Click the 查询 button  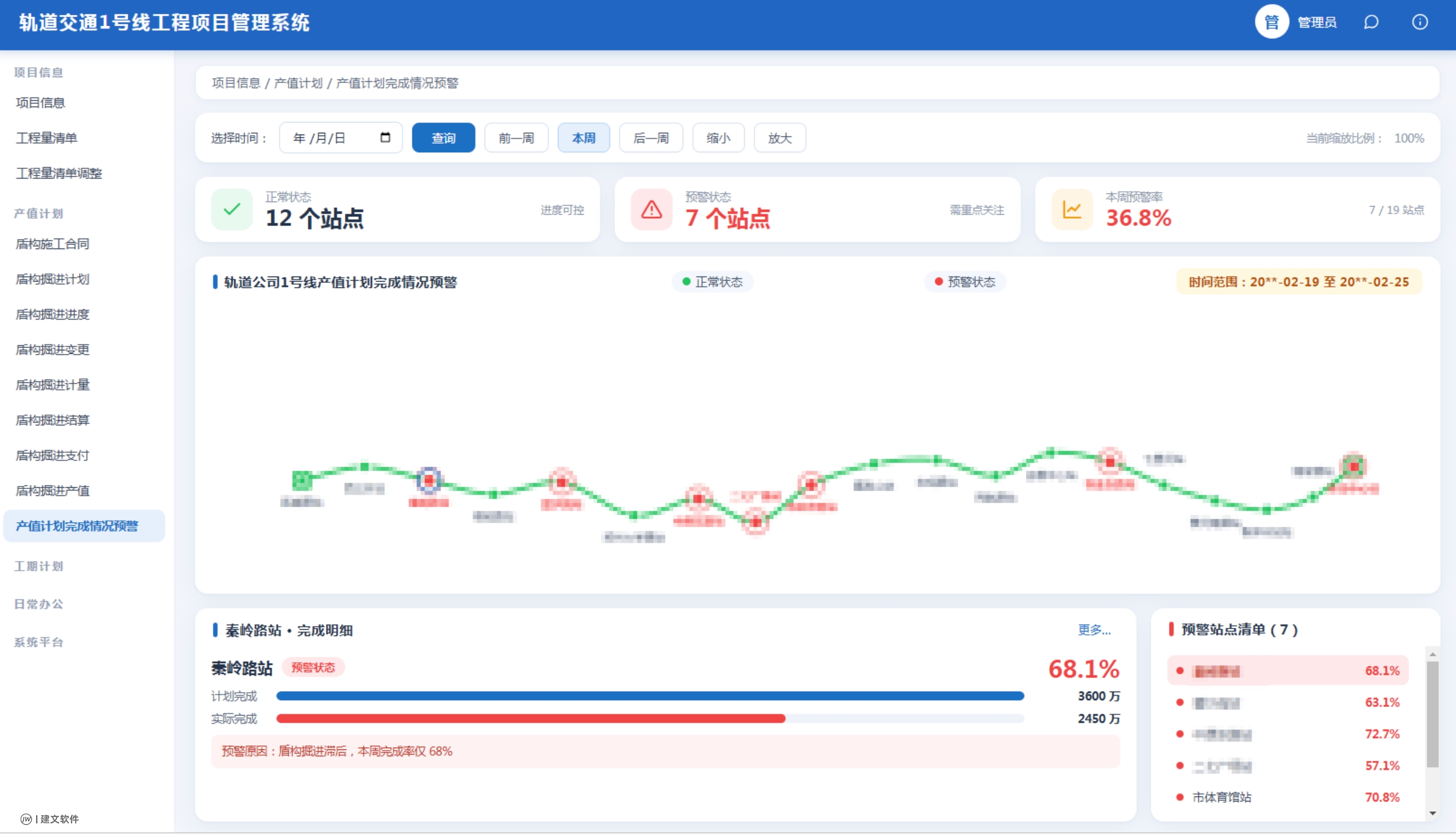(x=443, y=137)
